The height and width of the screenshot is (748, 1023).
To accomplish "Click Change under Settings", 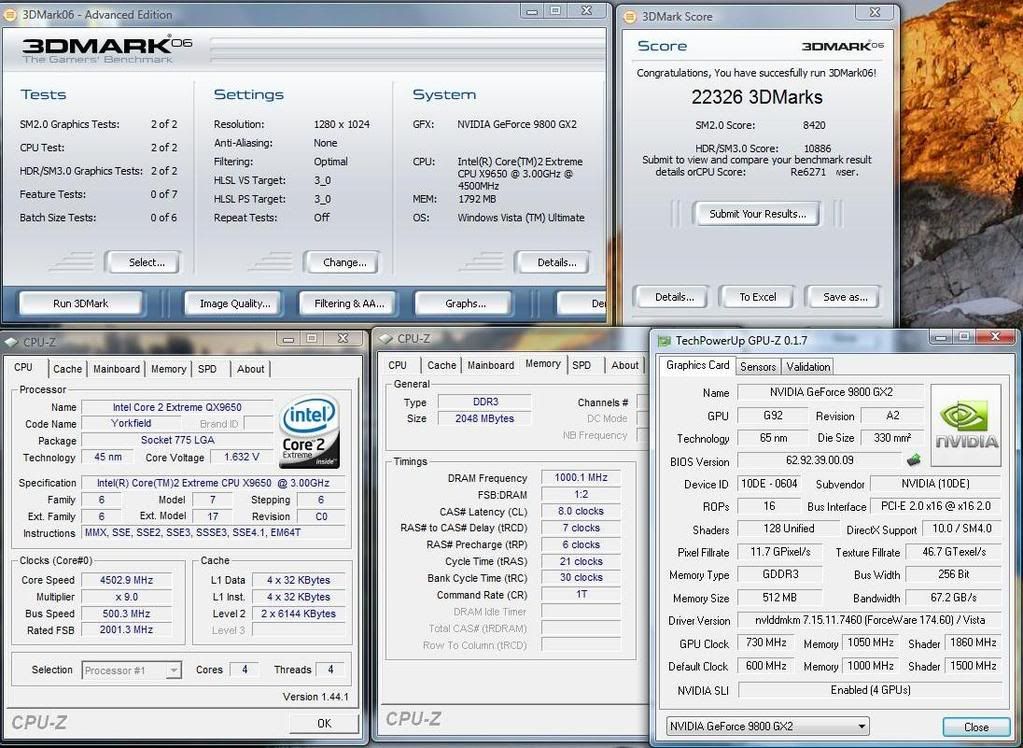I will click(x=344, y=262).
